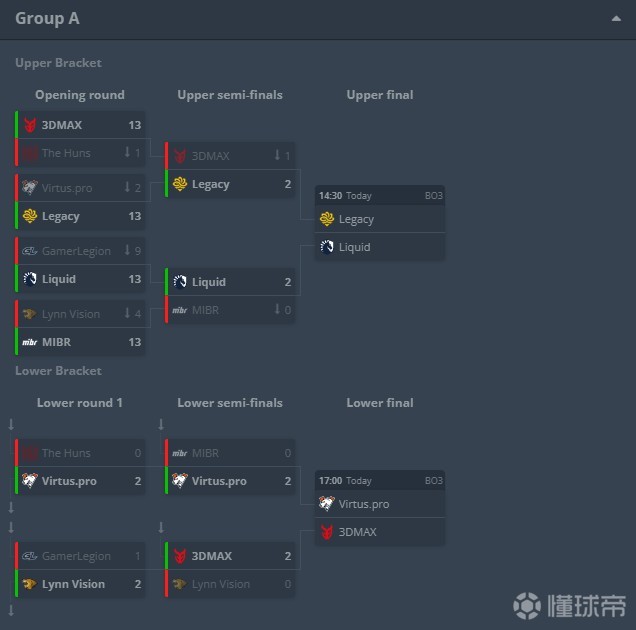Click The Huns logo in Opening round

point(30,153)
